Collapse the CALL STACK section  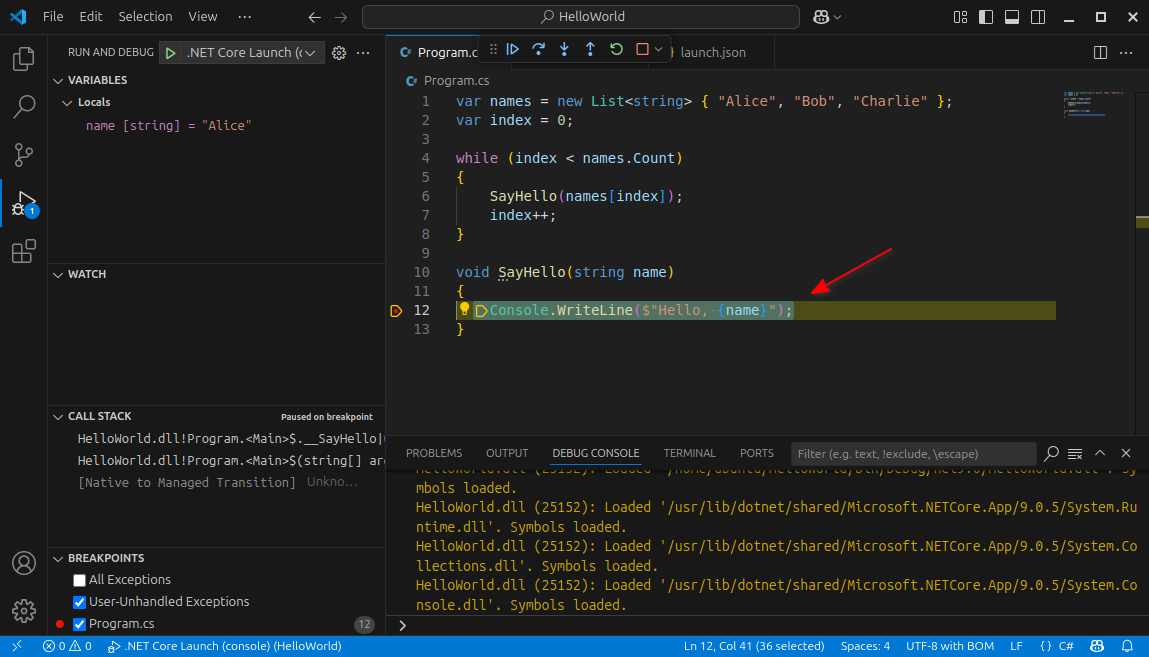pos(59,417)
